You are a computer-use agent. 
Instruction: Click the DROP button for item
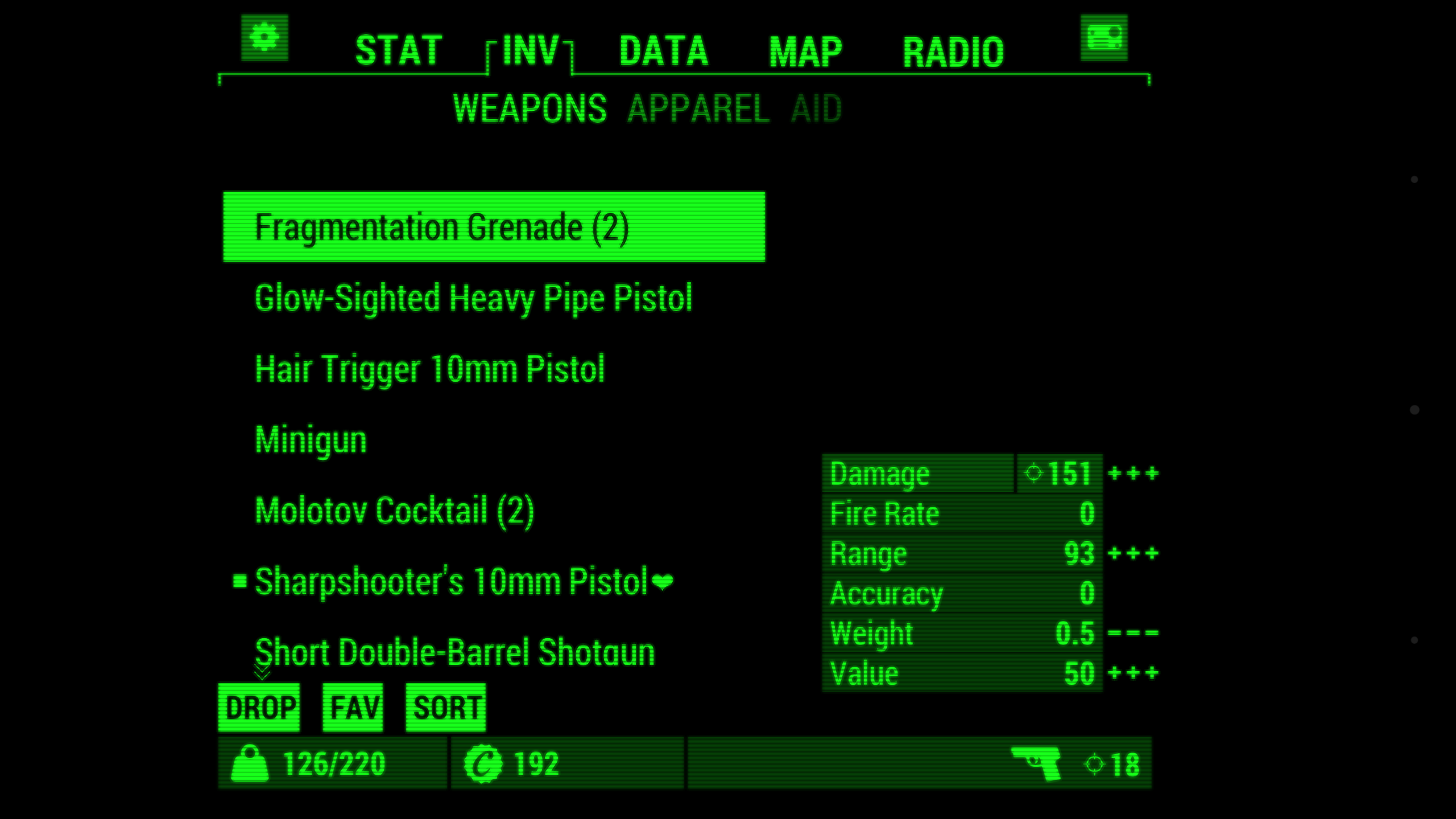(260, 707)
